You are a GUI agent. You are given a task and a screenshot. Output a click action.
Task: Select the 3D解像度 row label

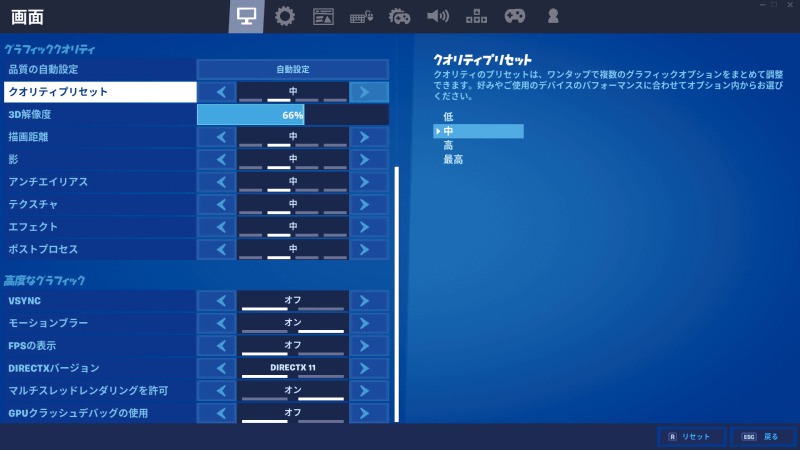pos(100,114)
